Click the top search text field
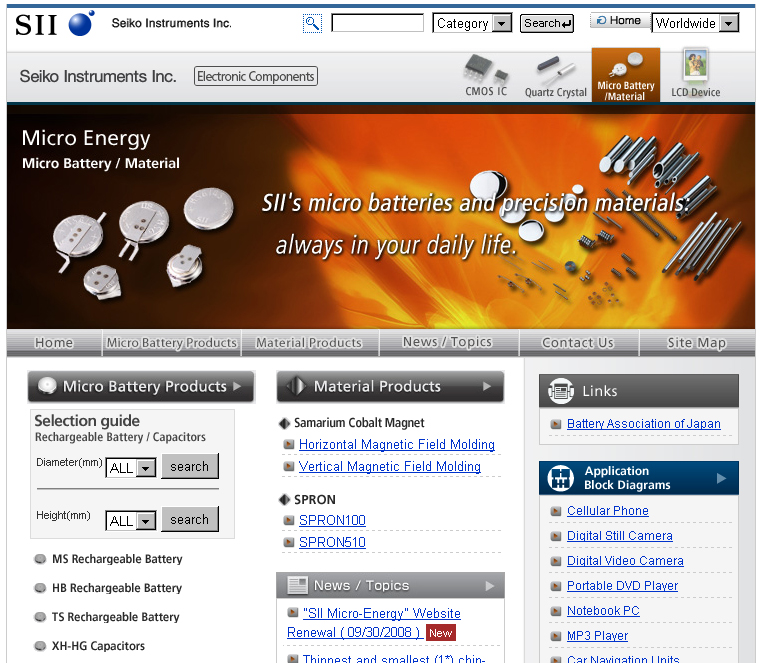This screenshot has width=762, height=663. 377,23
